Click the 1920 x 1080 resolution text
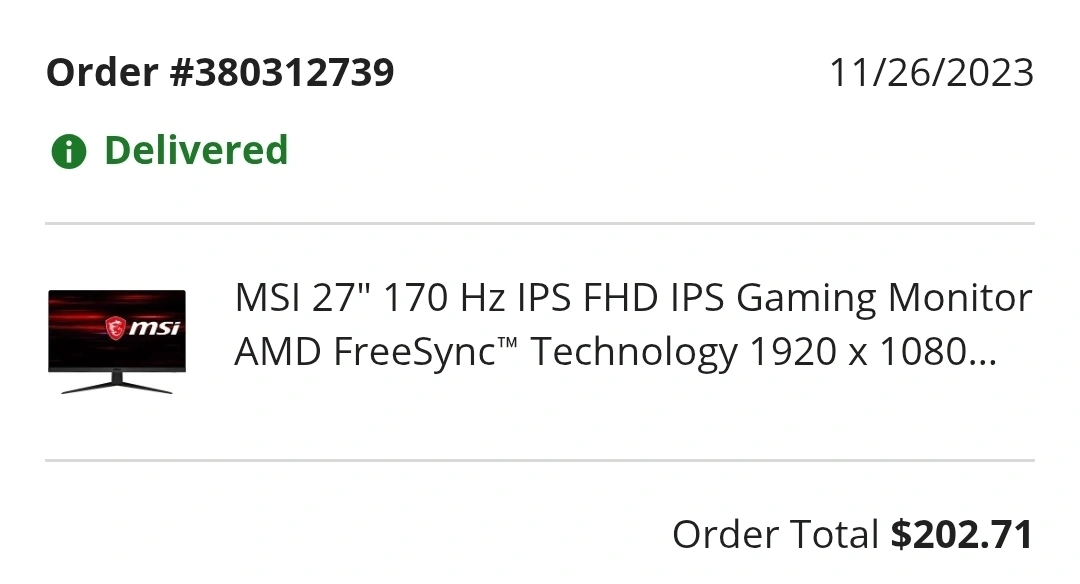This screenshot has width=1080, height=584. pyautogui.click(x=860, y=352)
